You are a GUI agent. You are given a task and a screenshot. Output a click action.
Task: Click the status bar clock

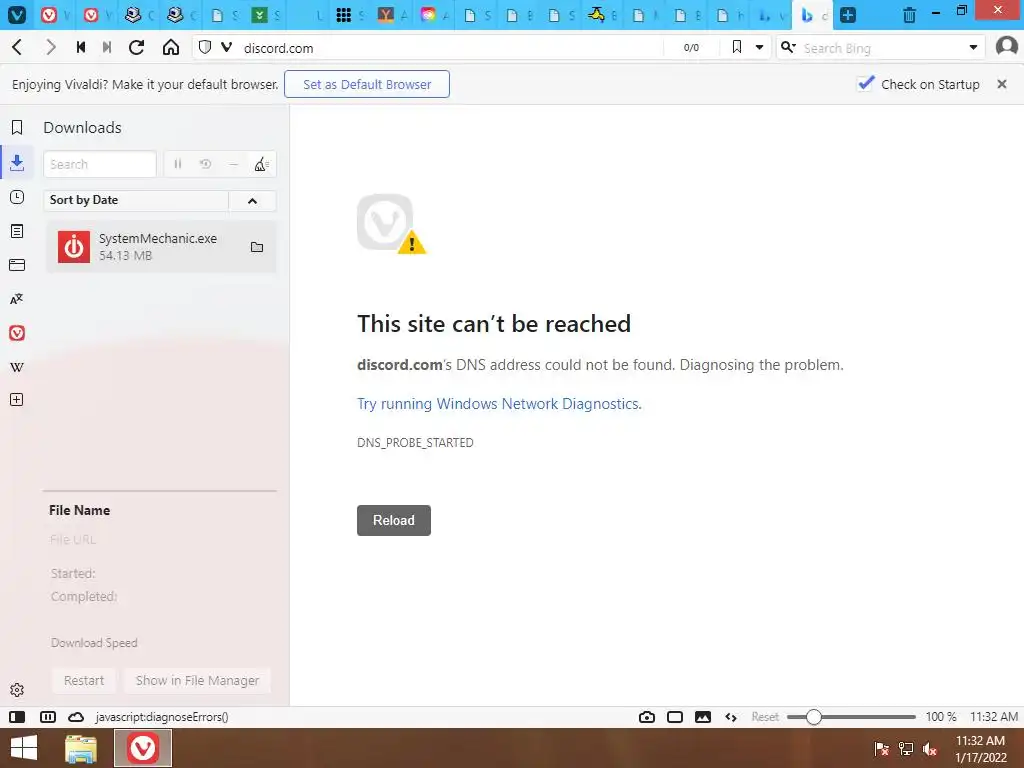tap(993, 717)
